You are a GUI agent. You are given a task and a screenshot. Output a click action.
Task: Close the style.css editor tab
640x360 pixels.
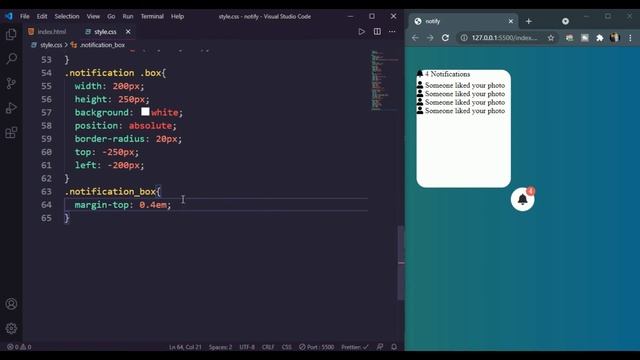coord(128,31)
